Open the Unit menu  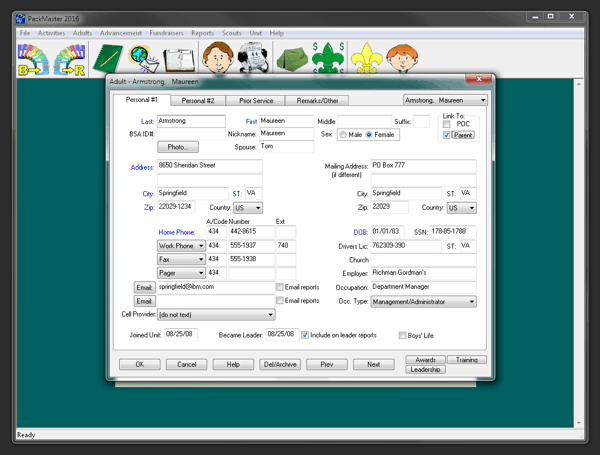[256, 33]
